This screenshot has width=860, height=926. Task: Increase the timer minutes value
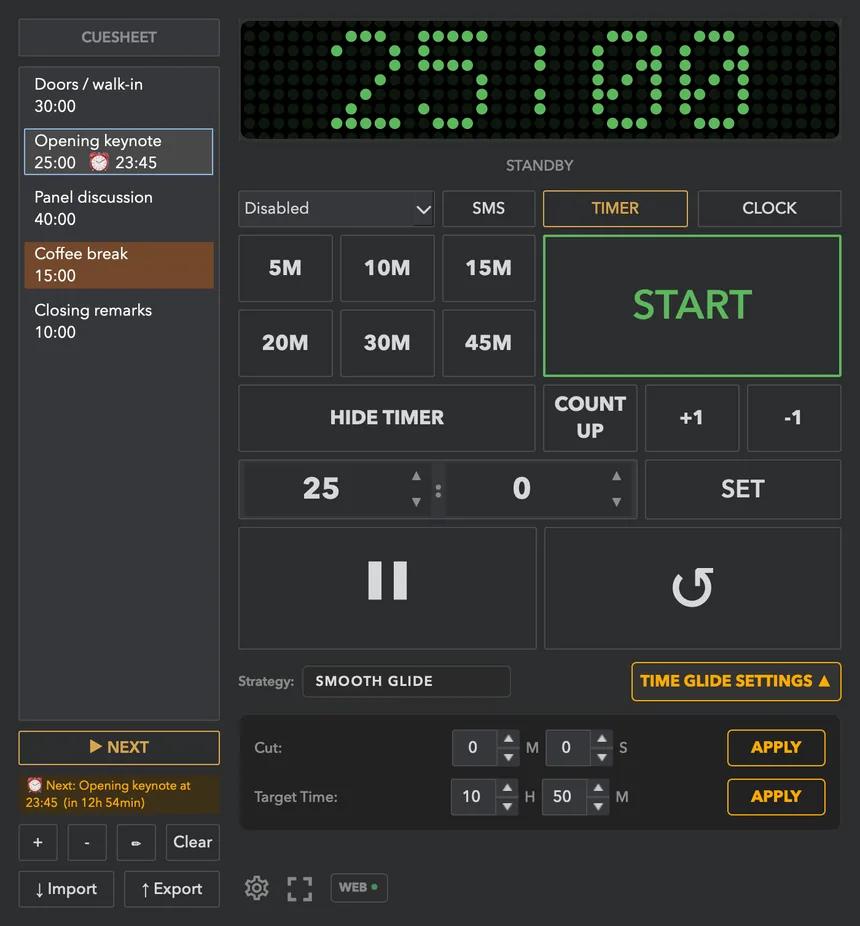pyautogui.click(x=416, y=476)
